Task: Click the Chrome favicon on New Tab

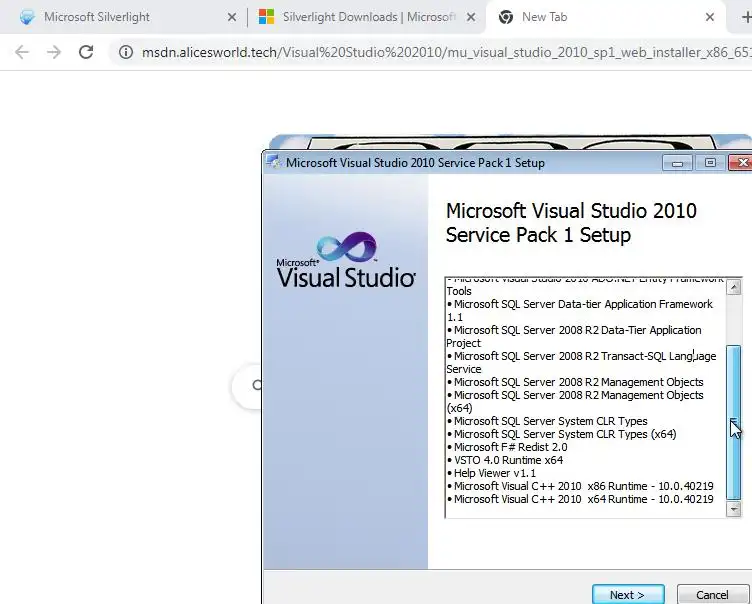Action: click(x=505, y=17)
